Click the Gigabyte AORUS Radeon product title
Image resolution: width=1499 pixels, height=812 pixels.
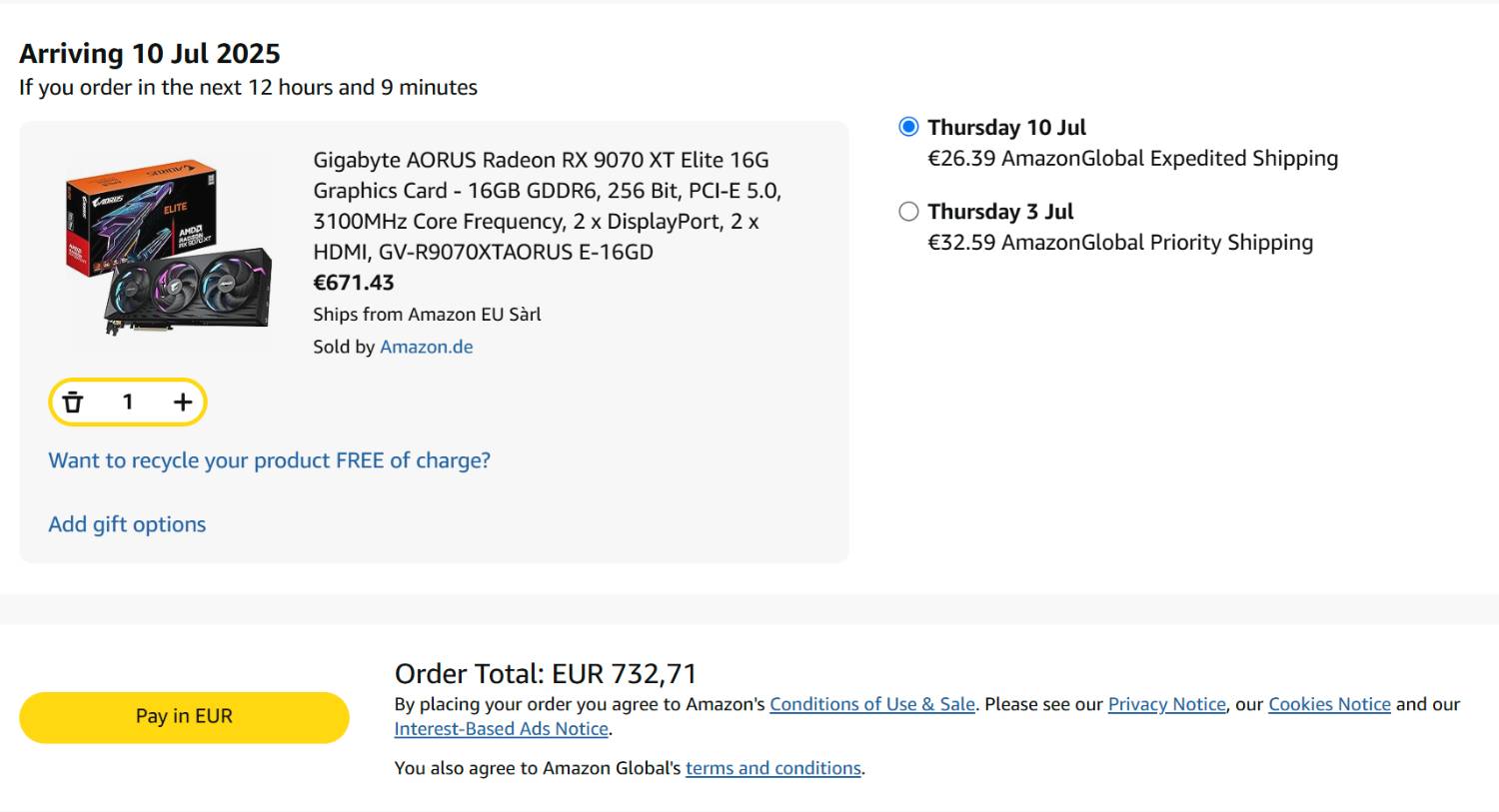click(548, 206)
